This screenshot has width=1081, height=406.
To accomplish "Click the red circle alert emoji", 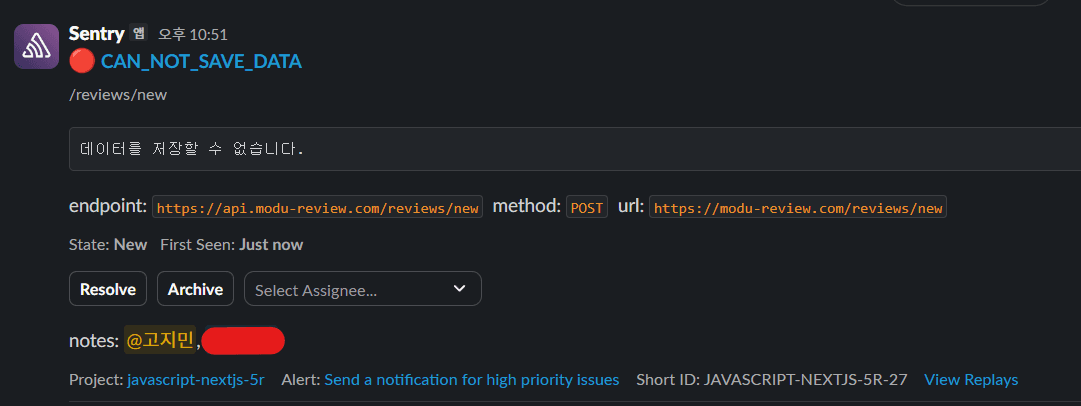I will [83, 61].
